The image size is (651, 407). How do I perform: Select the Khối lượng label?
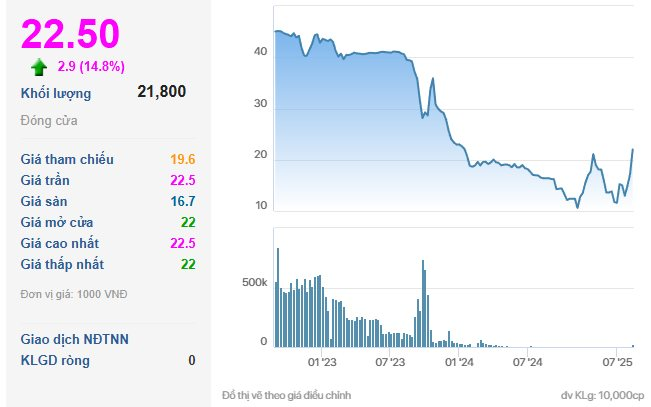click(x=56, y=94)
